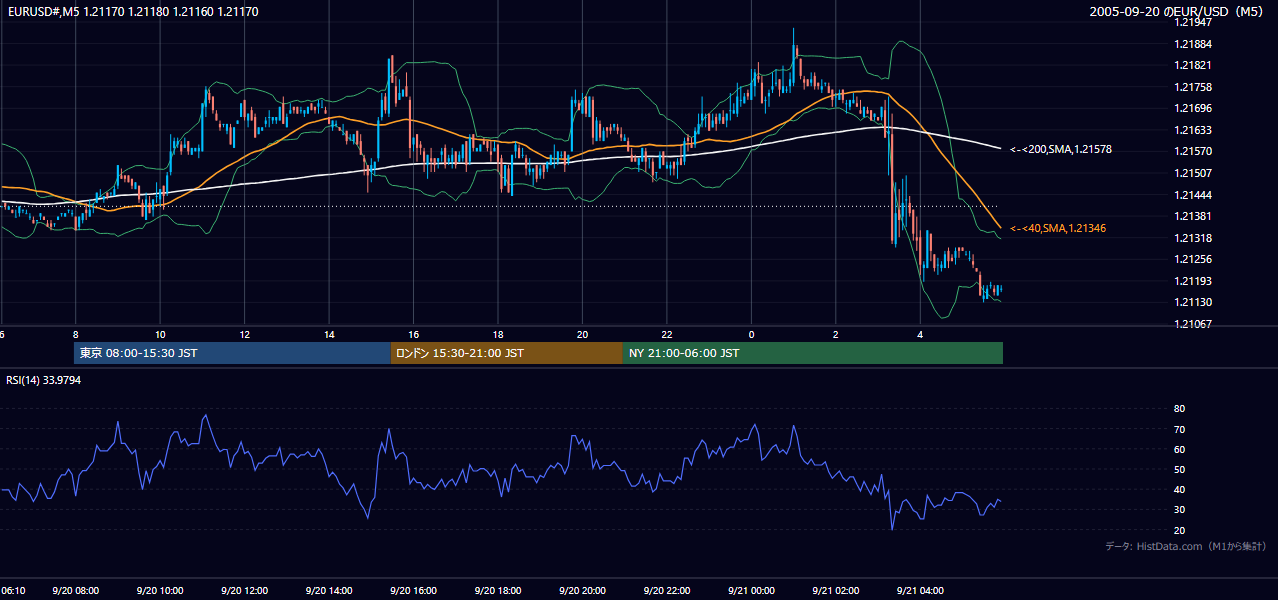Click the 9/21 00:00 time label

coord(752,591)
